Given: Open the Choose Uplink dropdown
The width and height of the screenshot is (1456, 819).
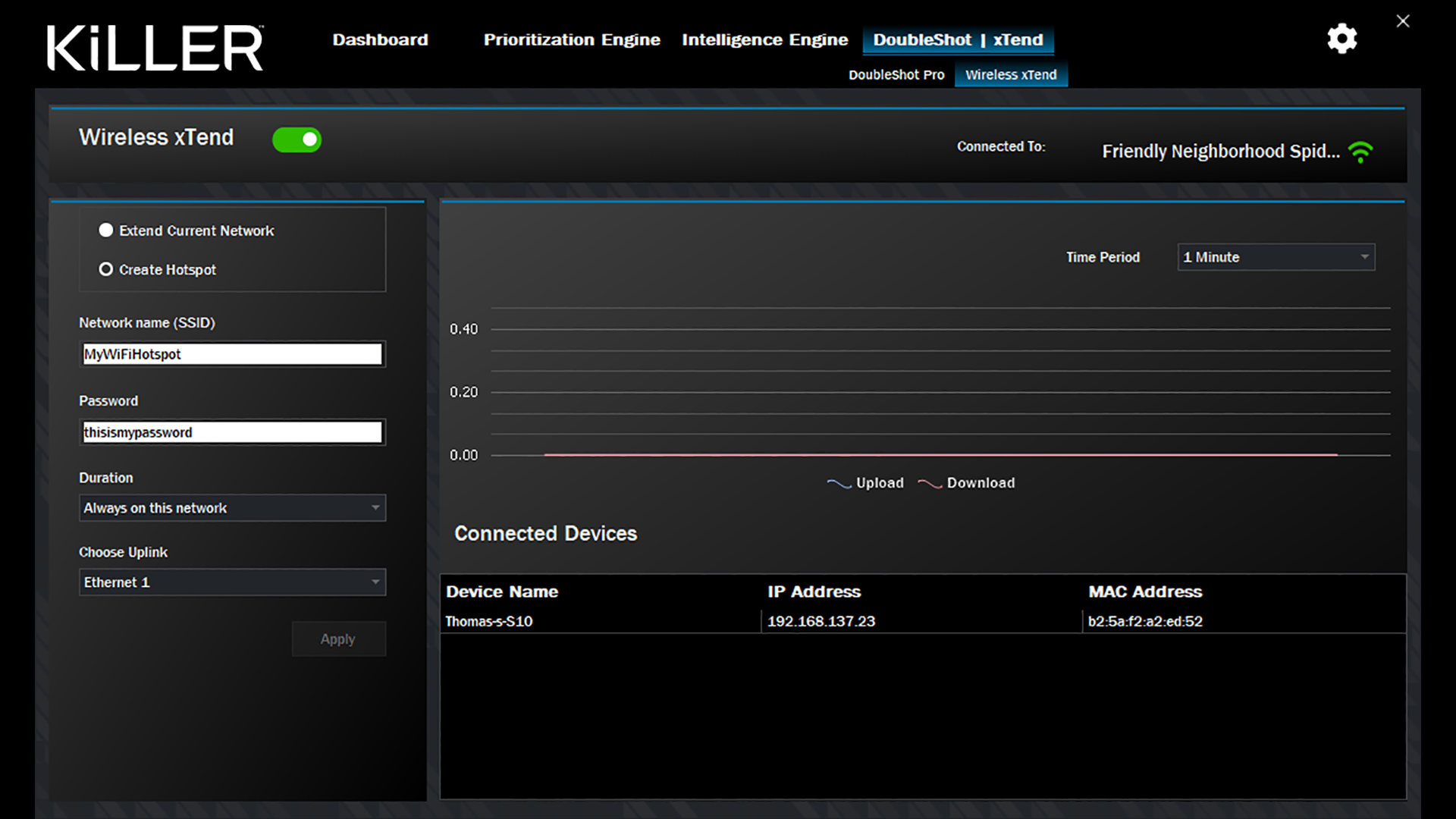Looking at the screenshot, I should [x=232, y=582].
